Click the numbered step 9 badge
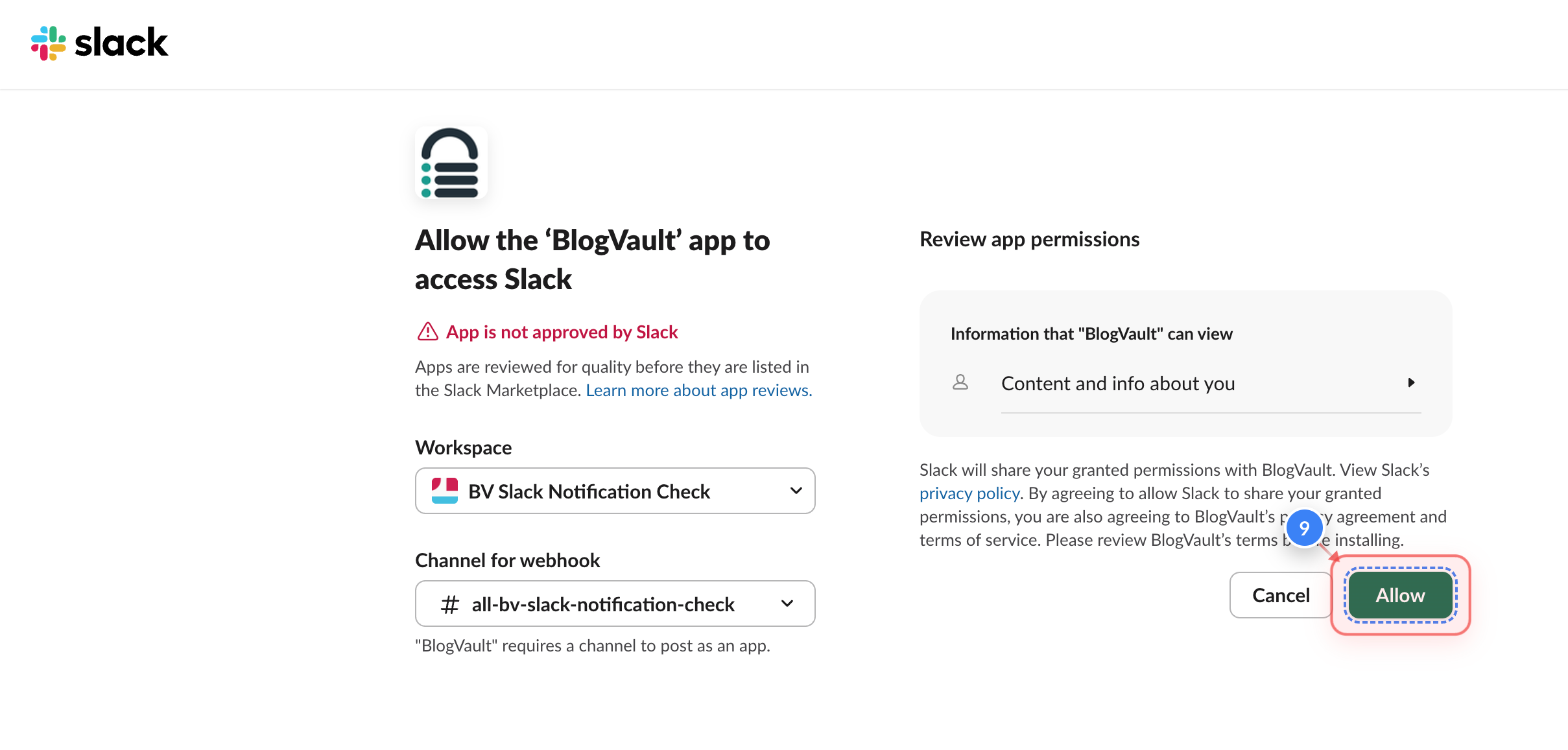The image size is (1568, 750). pyautogui.click(x=1305, y=528)
